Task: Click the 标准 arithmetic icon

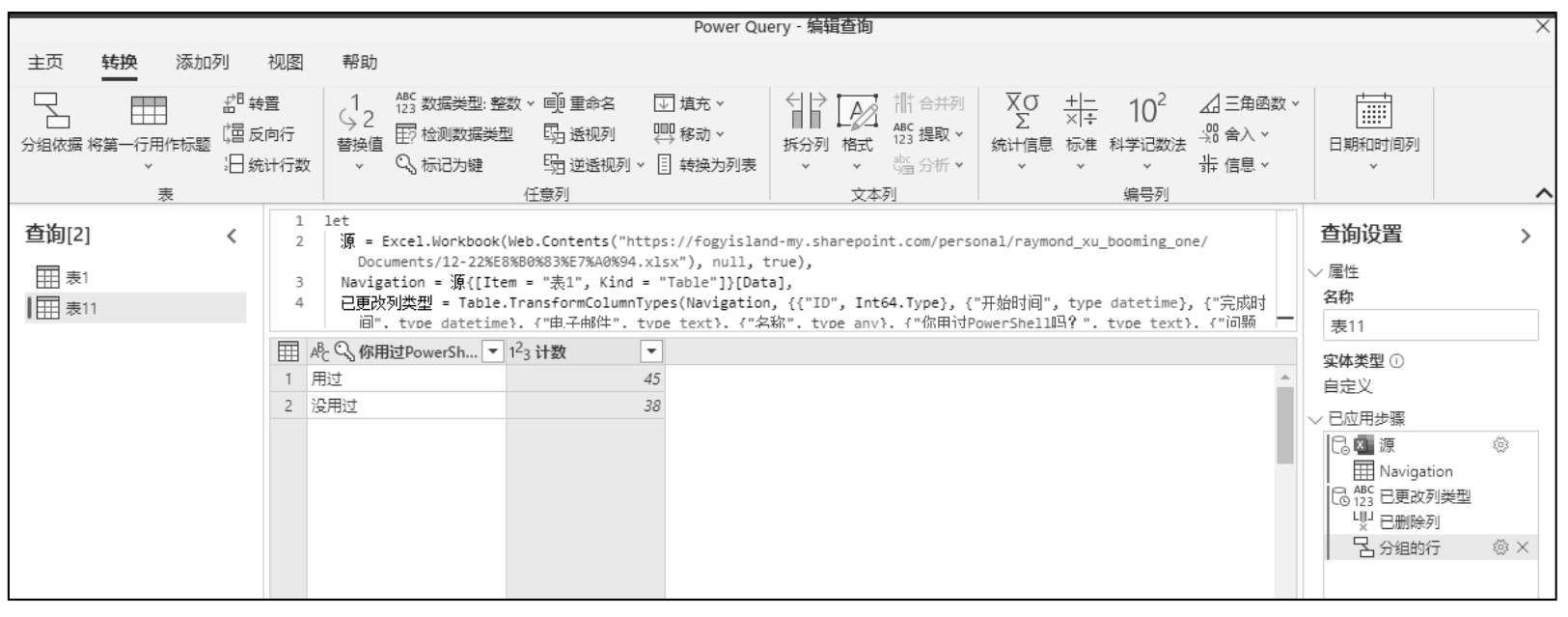Action: 1081,110
